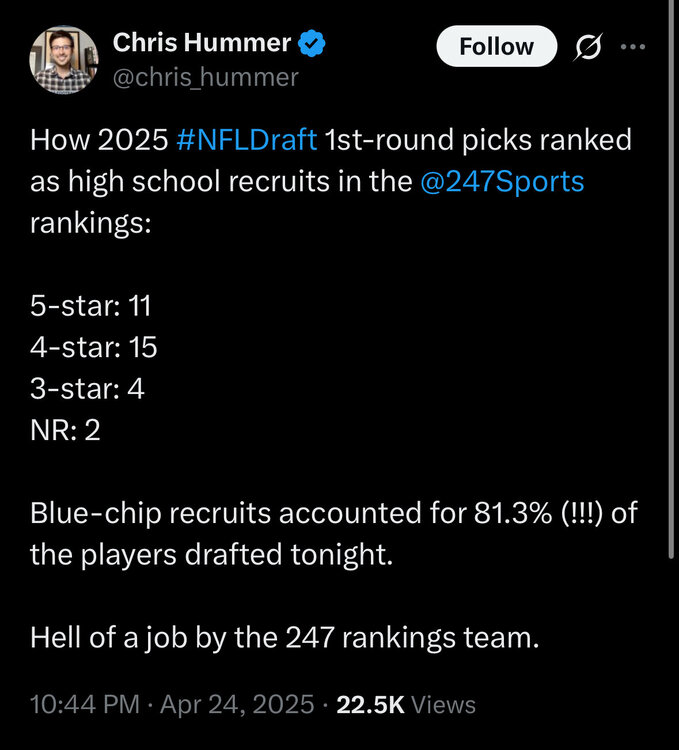The width and height of the screenshot is (679, 750).
Task: Click the "5-star: 11" line
Action: pos(90,305)
